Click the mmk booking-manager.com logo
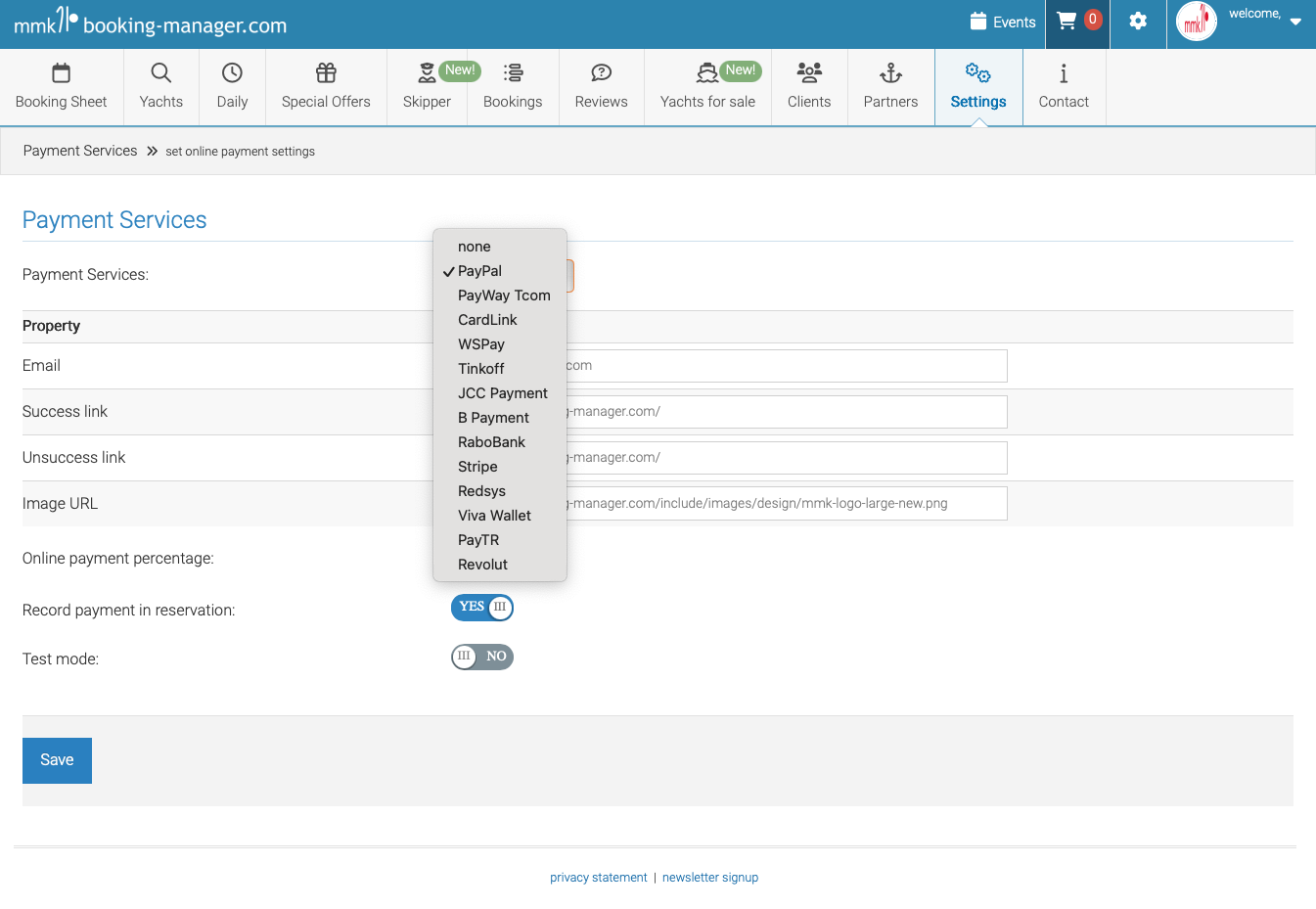The width and height of the screenshot is (1316, 909). click(x=150, y=22)
